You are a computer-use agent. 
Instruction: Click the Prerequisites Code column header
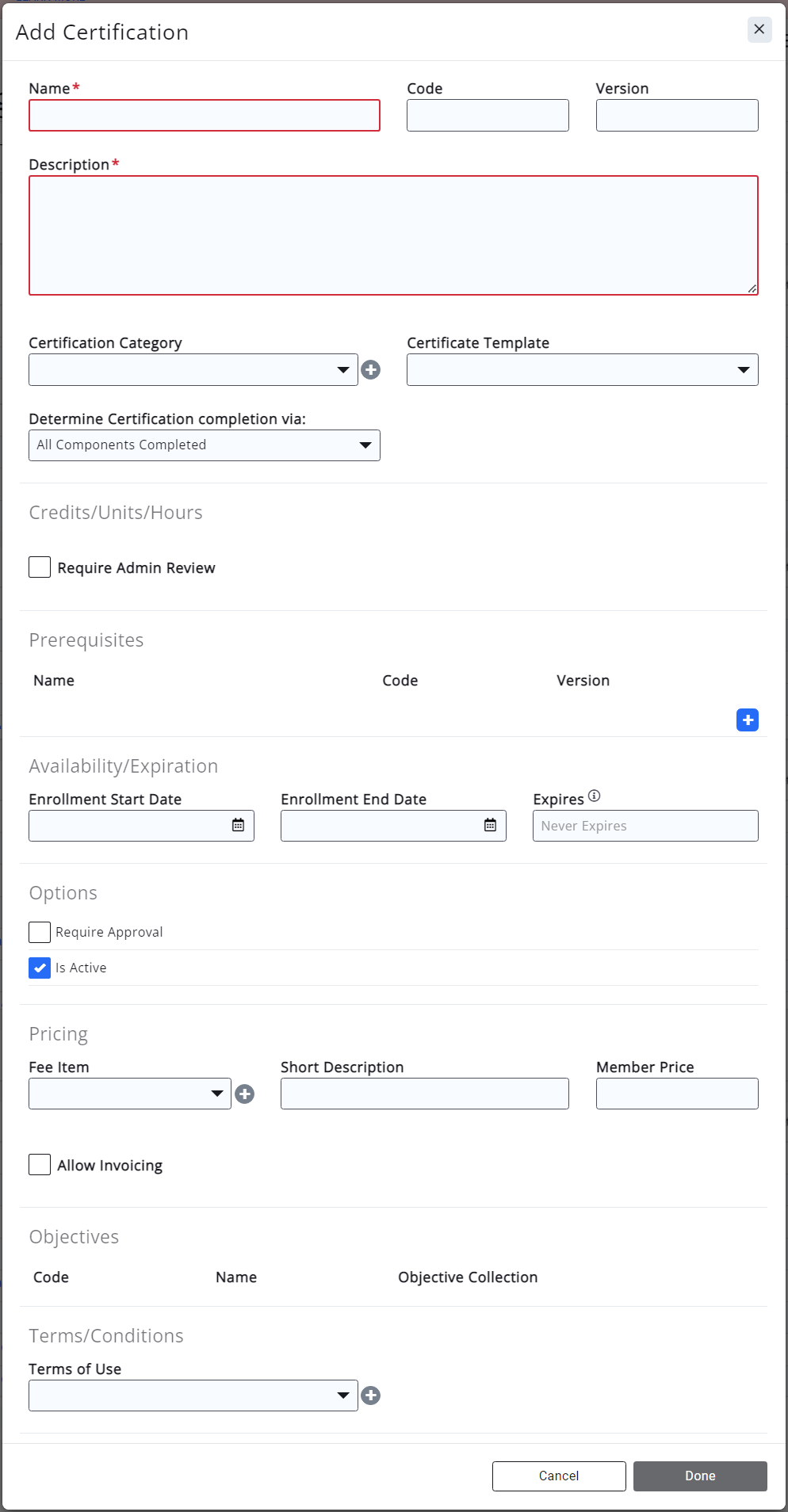[400, 681]
